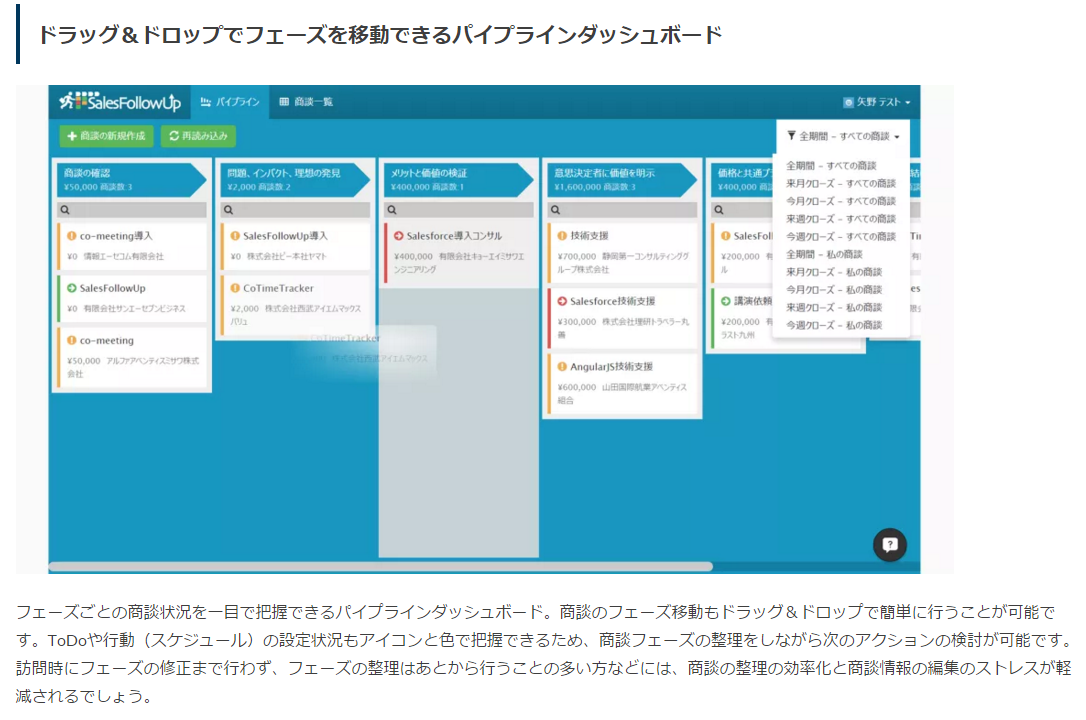The image size is (1086, 720).
Task: Click ¥300,000 amount on Salesforce技術支援 card
Action: [577, 322]
